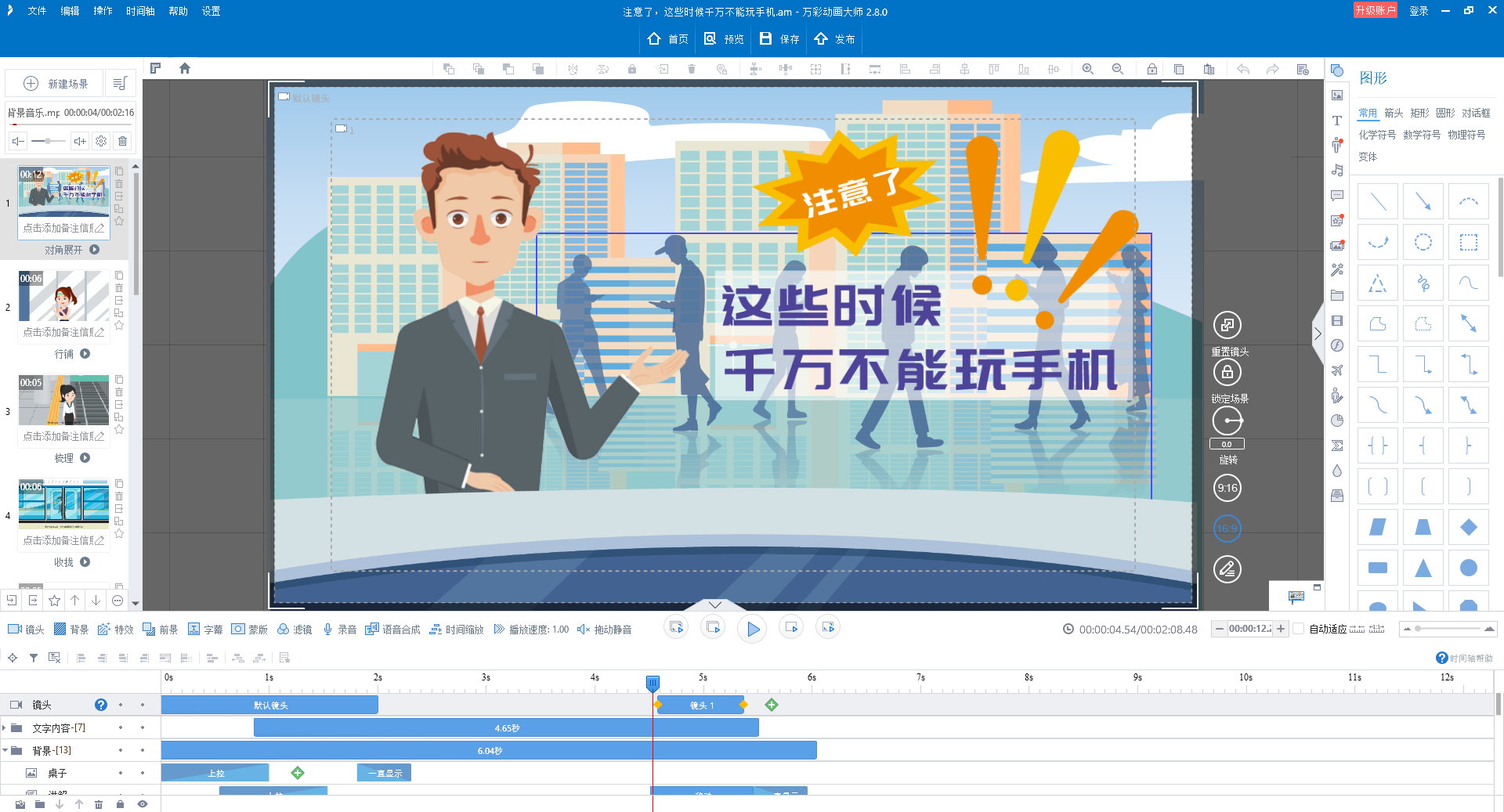Switch canvas ratio to 9:16
Viewport: 1504px width, 812px height.
[x=1227, y=488]
